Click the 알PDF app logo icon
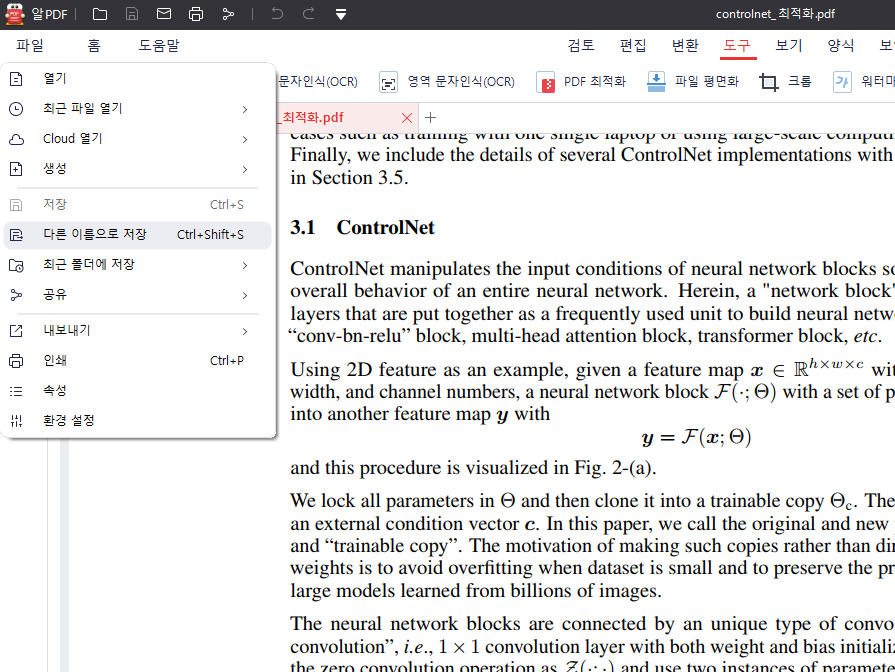Image resolution: width=895 pixels, height=672 pixels. (x=14, y=14)
